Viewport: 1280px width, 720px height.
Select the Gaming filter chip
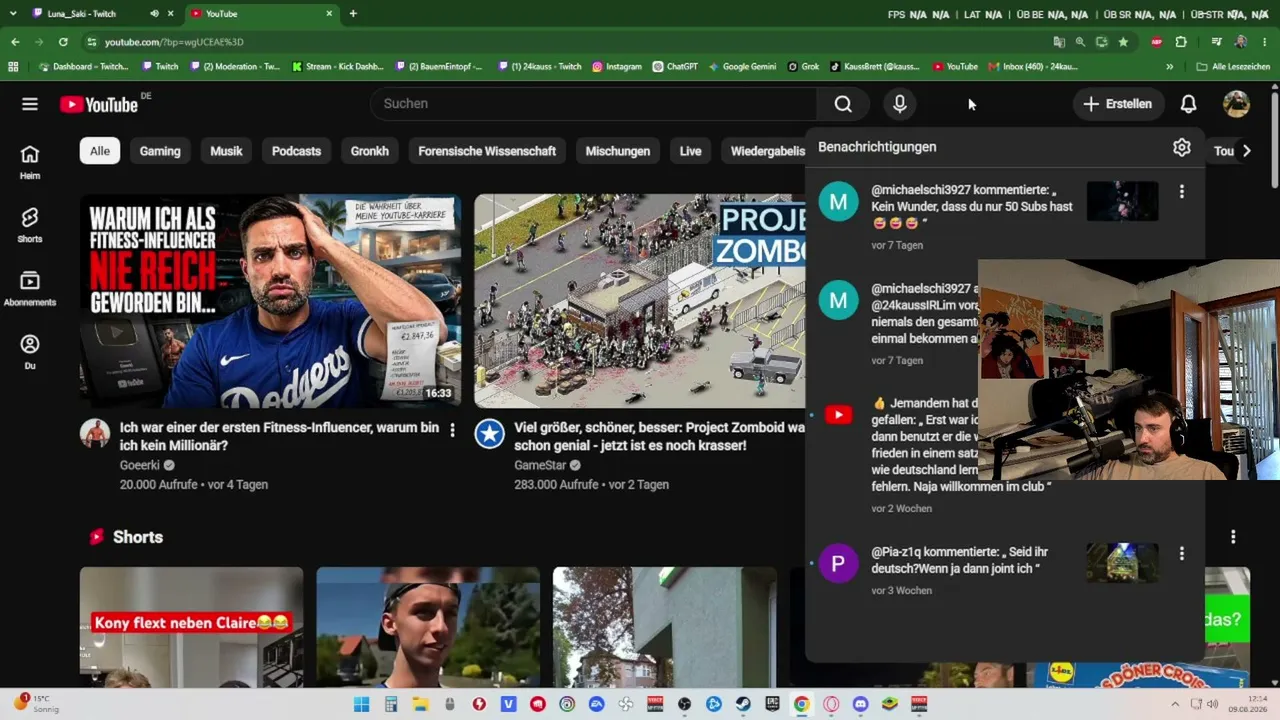(160, 151)
